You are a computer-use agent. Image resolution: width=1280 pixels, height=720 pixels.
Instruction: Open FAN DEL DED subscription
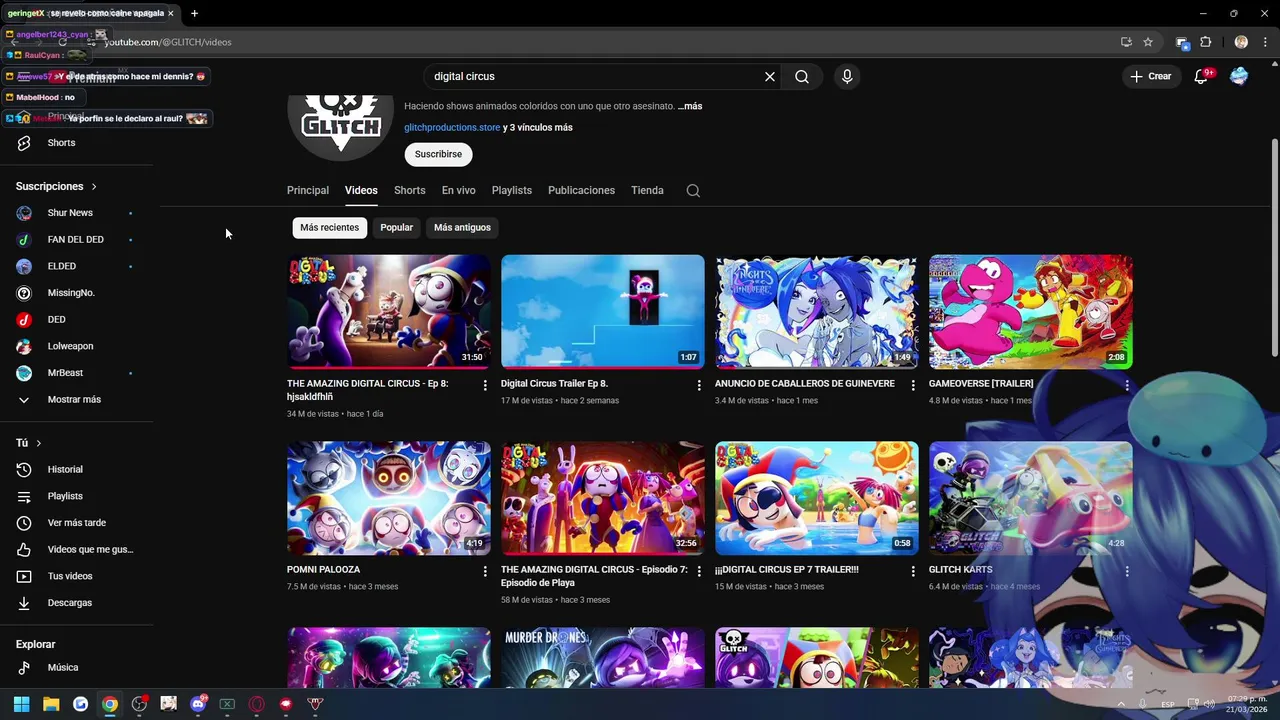click(76, 240)
